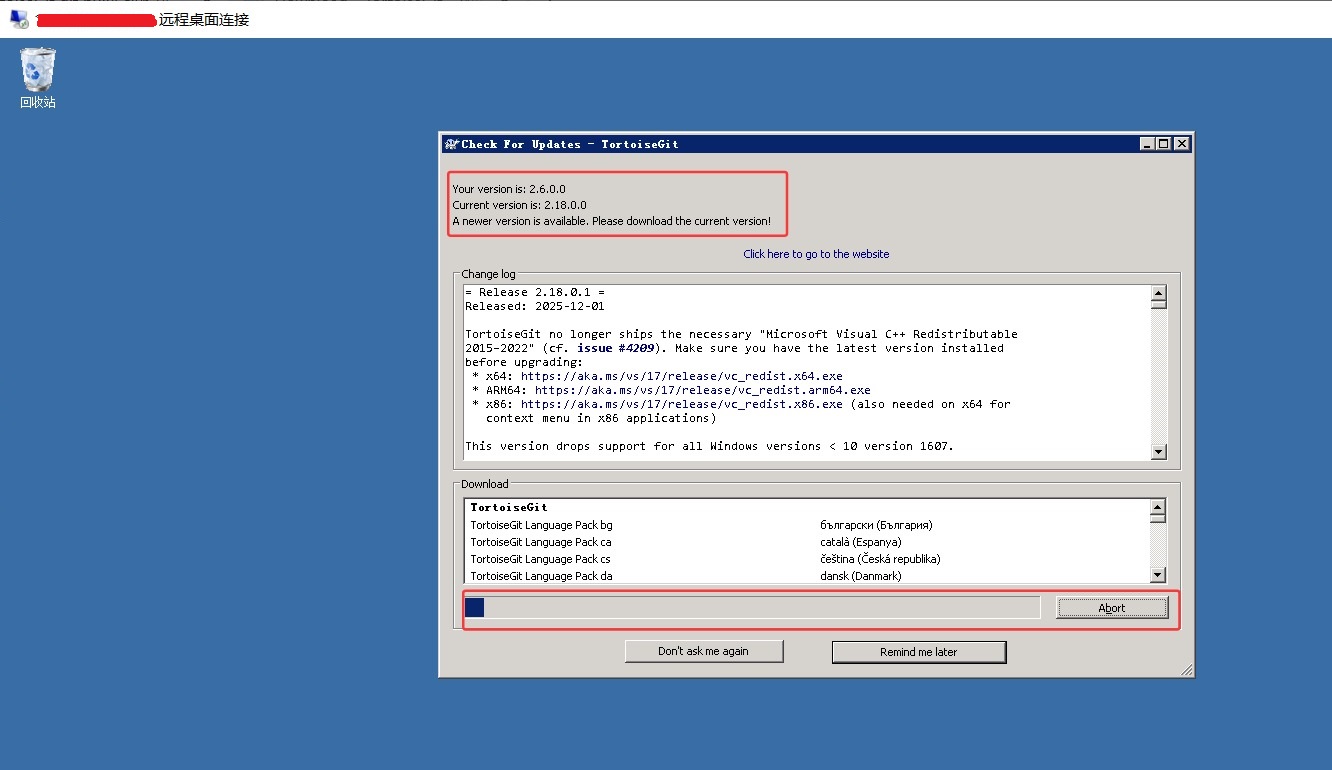Viewport: 1332px width, 770px height.
Task: Click the TortoiseGit icon in dialog title bar
Action: coord(451,144)
